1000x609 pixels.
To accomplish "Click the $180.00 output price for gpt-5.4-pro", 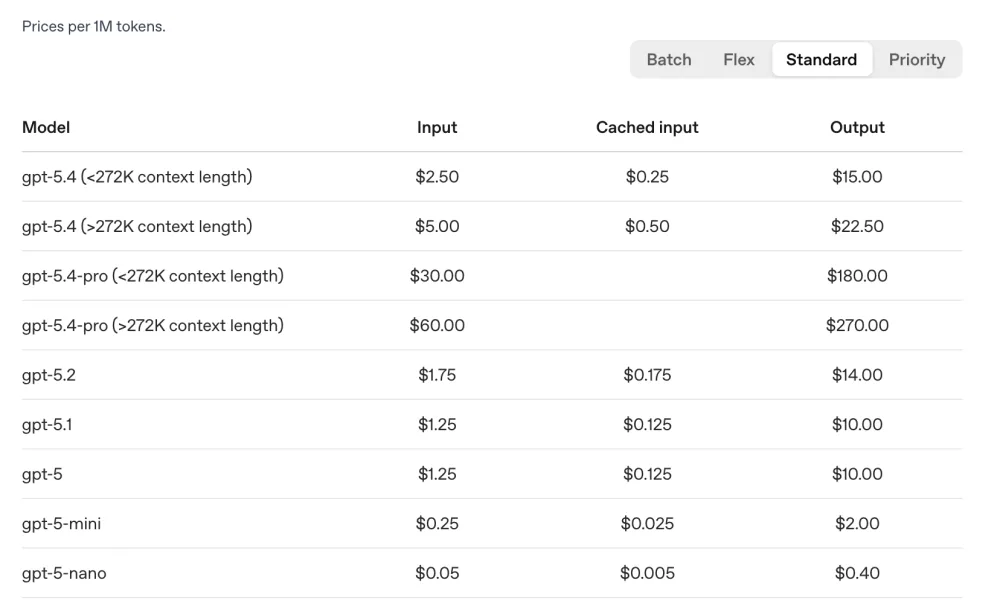I will click(857, 276).
